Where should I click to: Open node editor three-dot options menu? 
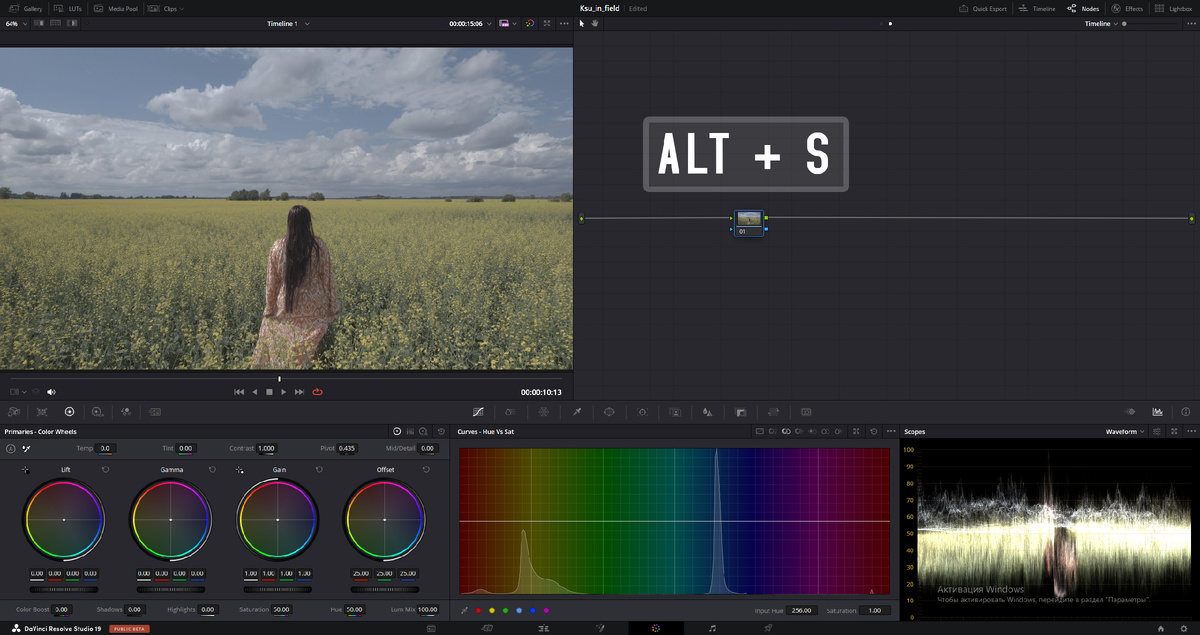click(x=1190, y=23)
